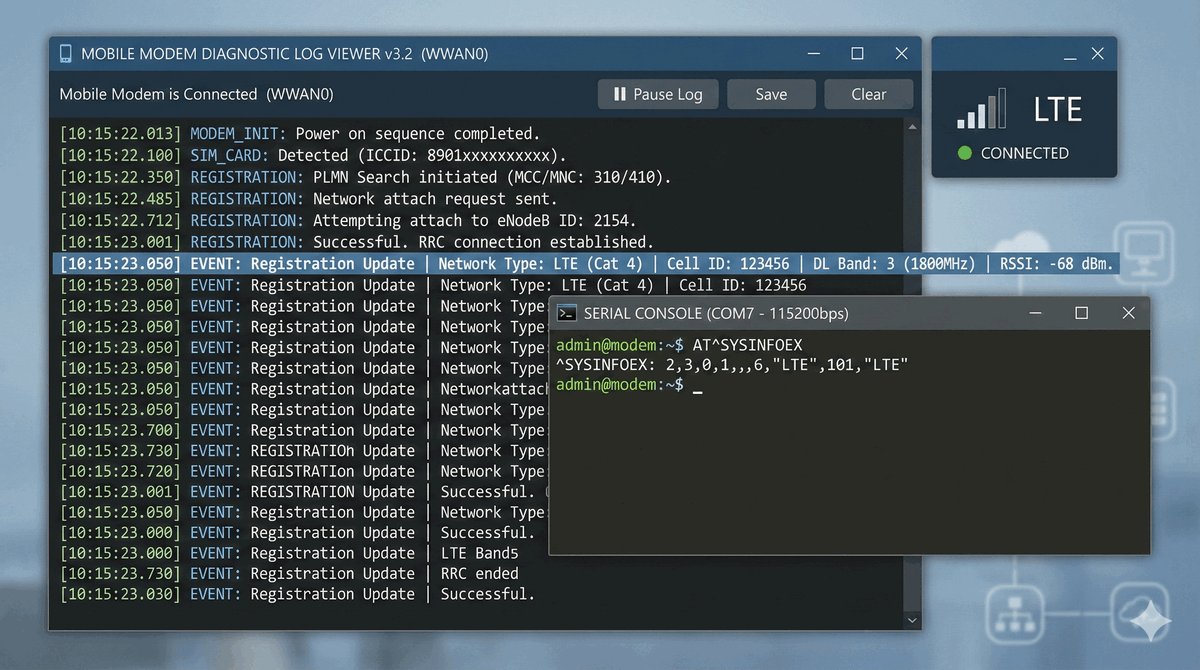Pause the log with Pause Log button
The image size is (1200, 670).
(x=657, y=94)
